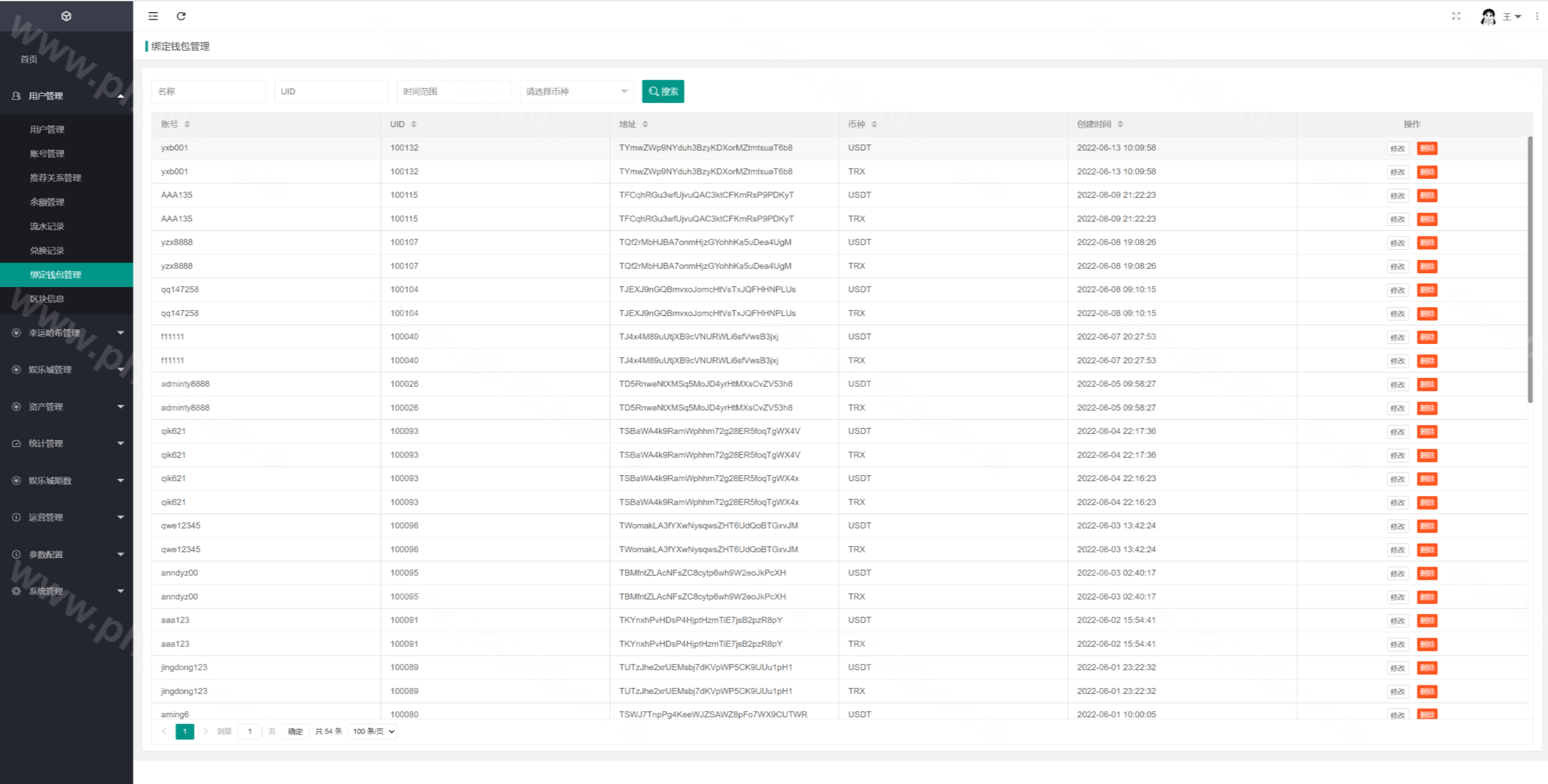Sort table by UID column arrows
The height and width of the screenshot is (784, 1548).
[x=414, y=125]
